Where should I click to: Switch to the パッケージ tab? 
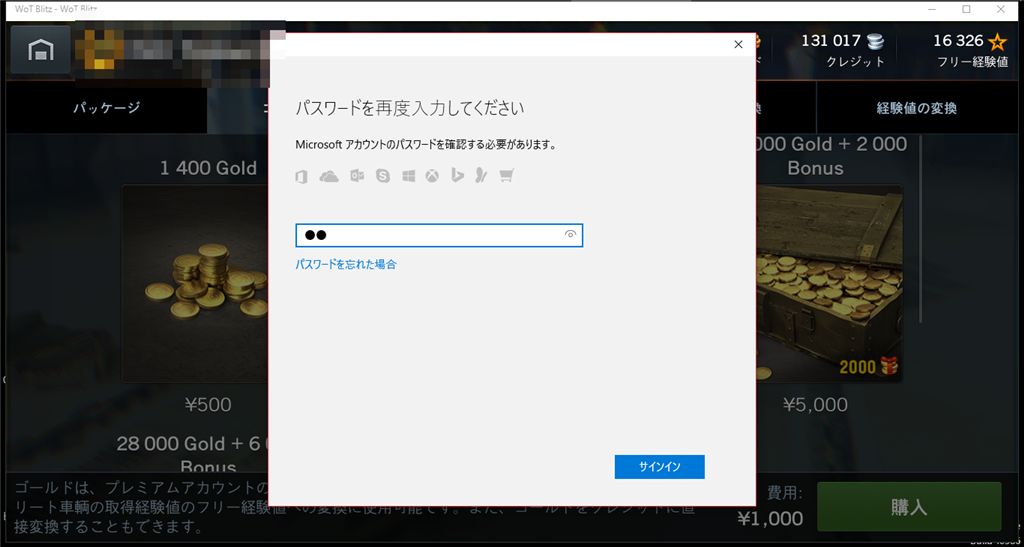coord(106,108)
